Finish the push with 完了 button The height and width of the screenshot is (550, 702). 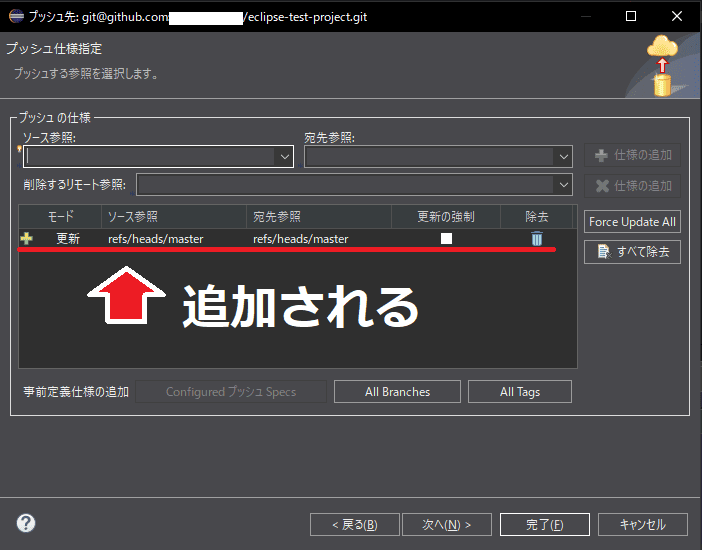(544, 524)
